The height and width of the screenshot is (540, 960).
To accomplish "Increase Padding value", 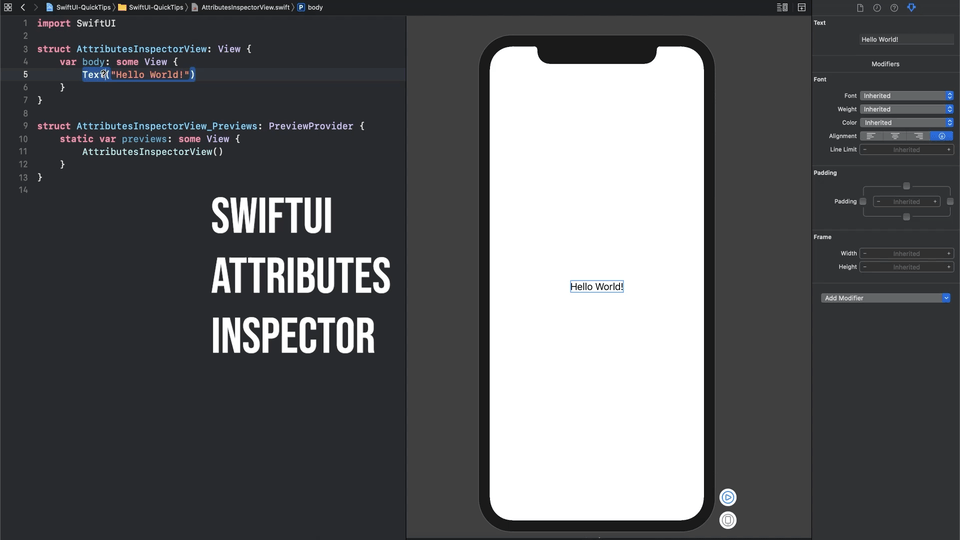I will click(x=935, y=201).
